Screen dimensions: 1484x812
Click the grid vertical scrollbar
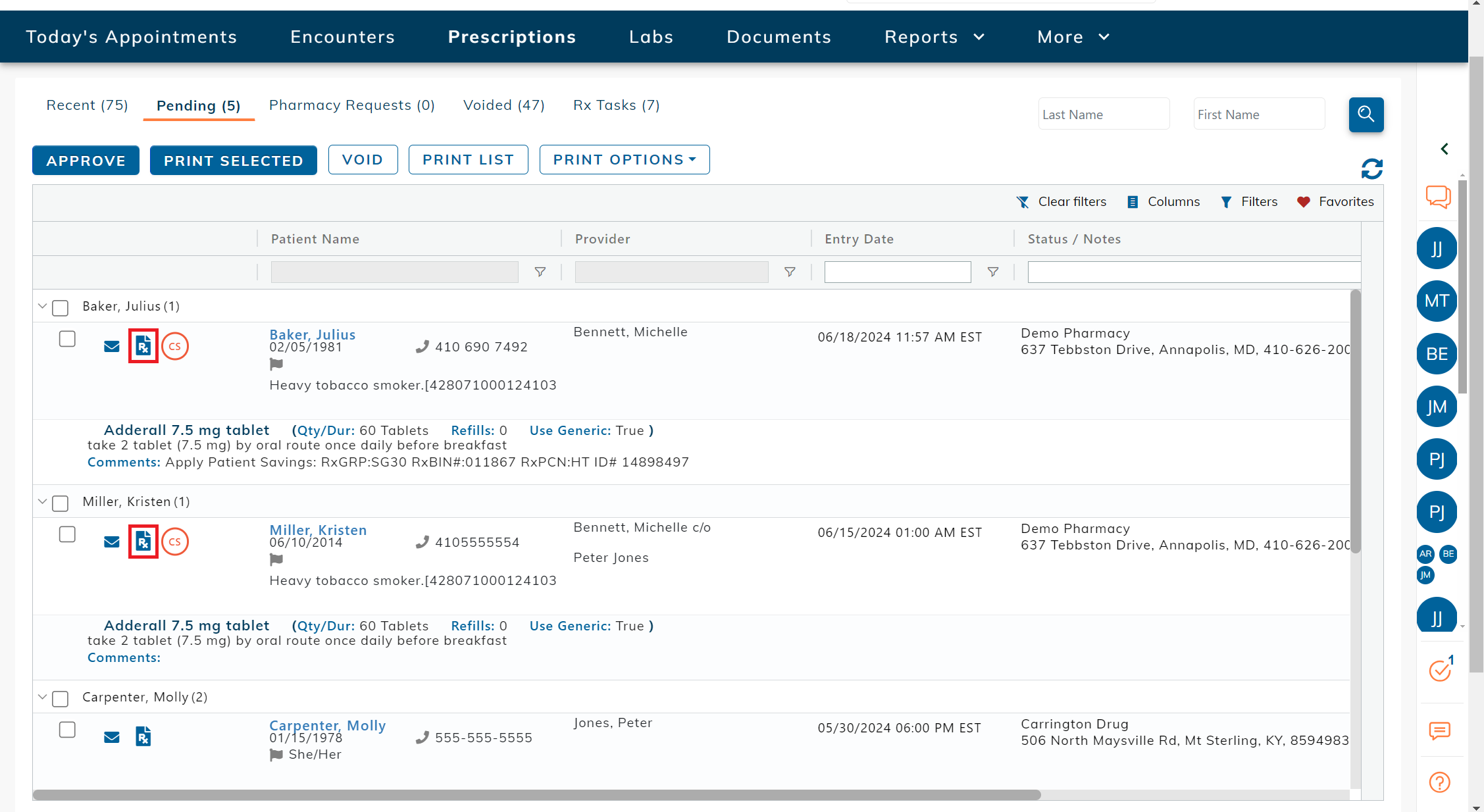pyautogui.click(x=1355, y=421)
